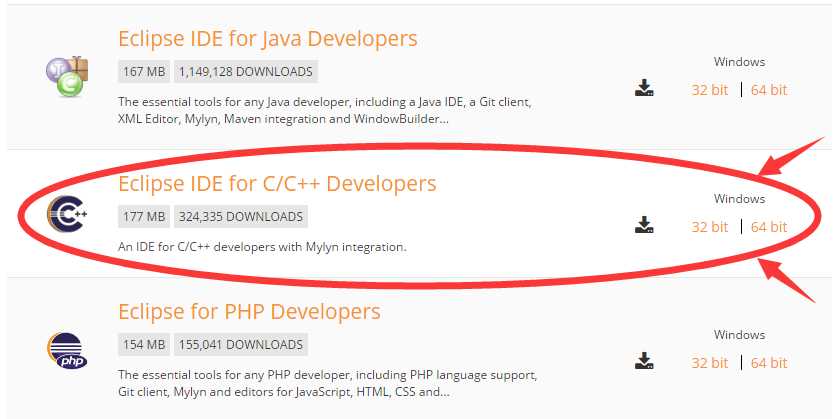The height and width of the screenshot is (419, 838).
Task: Download 64 bit PHP Developers package
Action: [x=769, y=363]
